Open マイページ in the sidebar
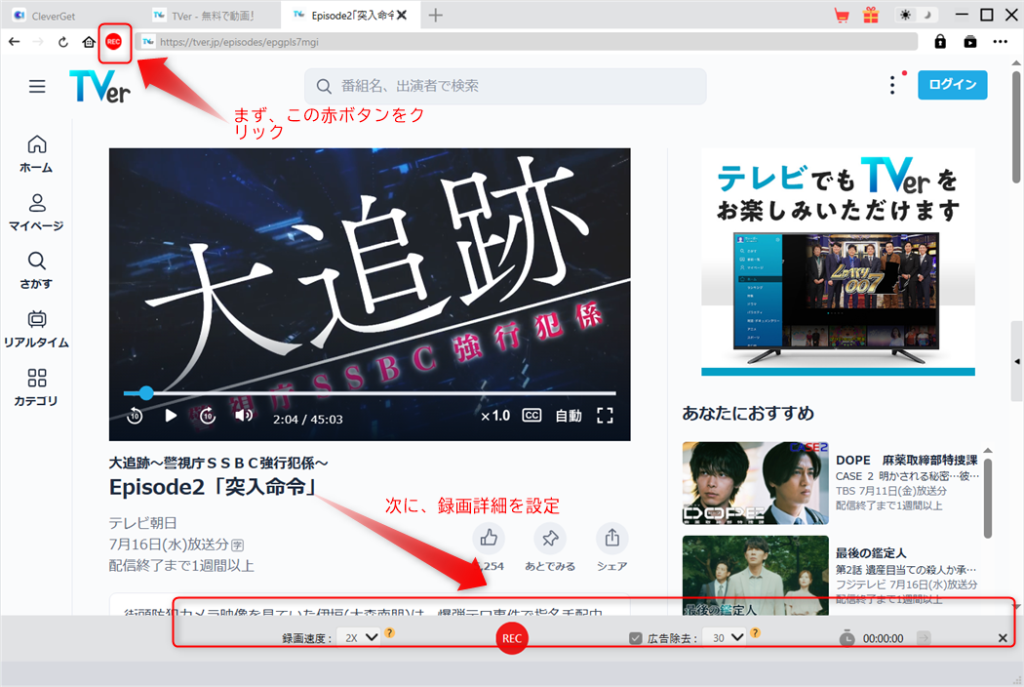The image size is (1024, 687). (37, 212)
